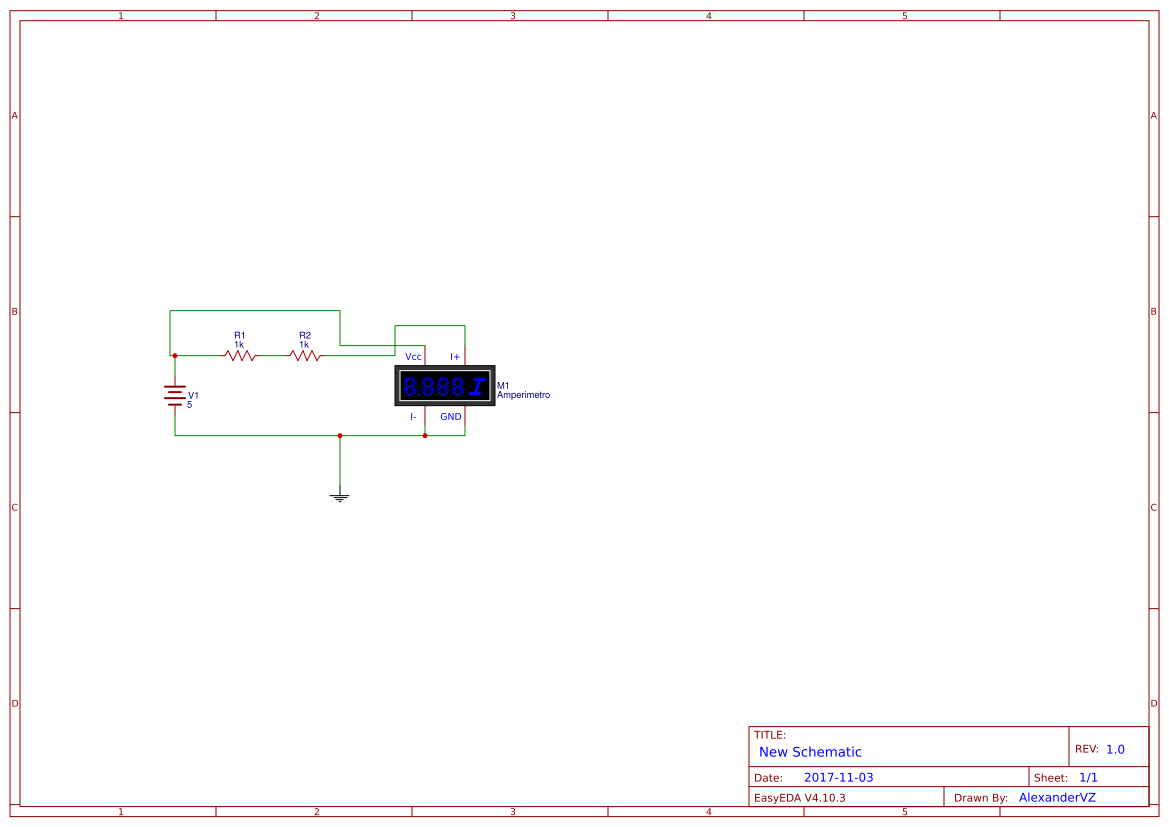Image resolution: width=1169 pixels, height=827 pixels.
Task: Click the EasyEDA V4.10.3 version label
Action: point(803,797)
